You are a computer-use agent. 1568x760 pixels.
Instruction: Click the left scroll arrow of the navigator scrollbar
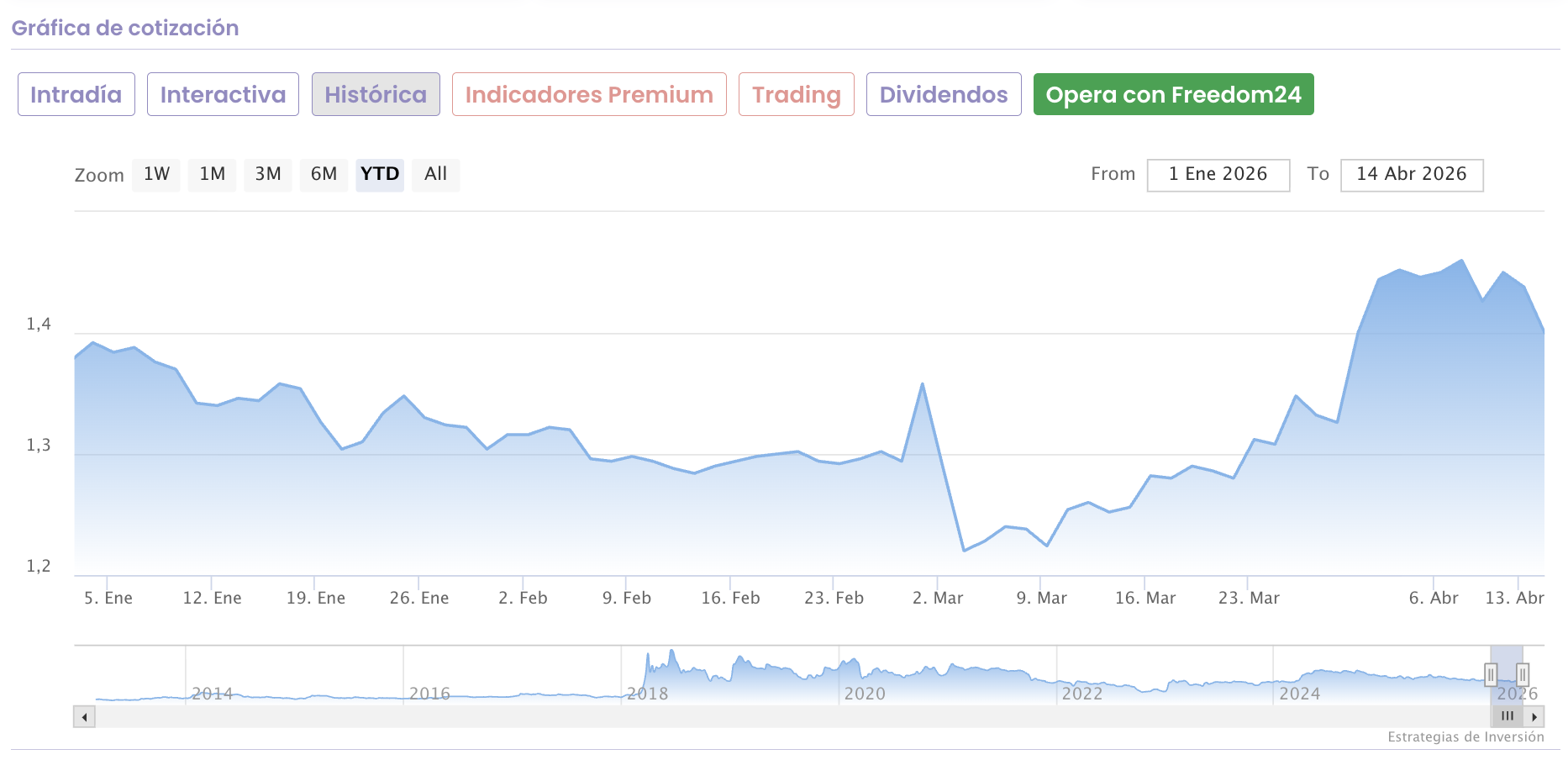click(x=84, y=717)
